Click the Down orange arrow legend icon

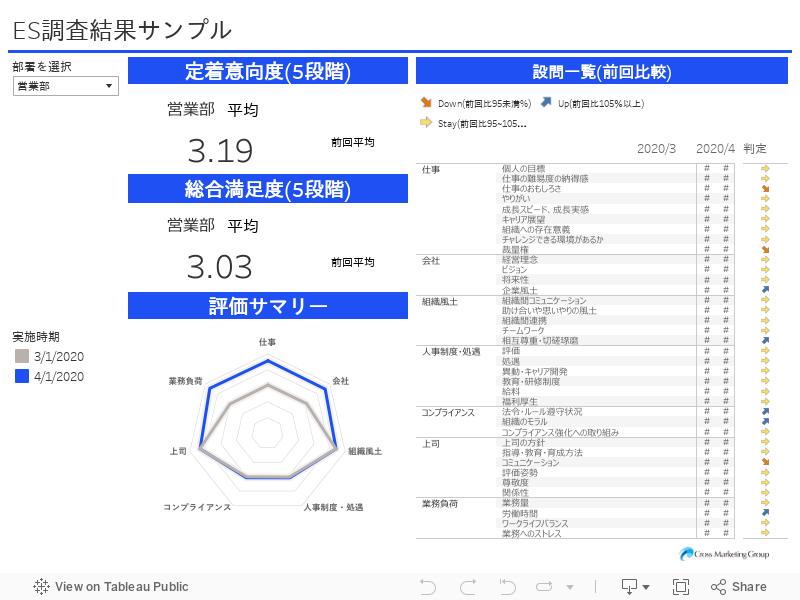coord(426,103)
